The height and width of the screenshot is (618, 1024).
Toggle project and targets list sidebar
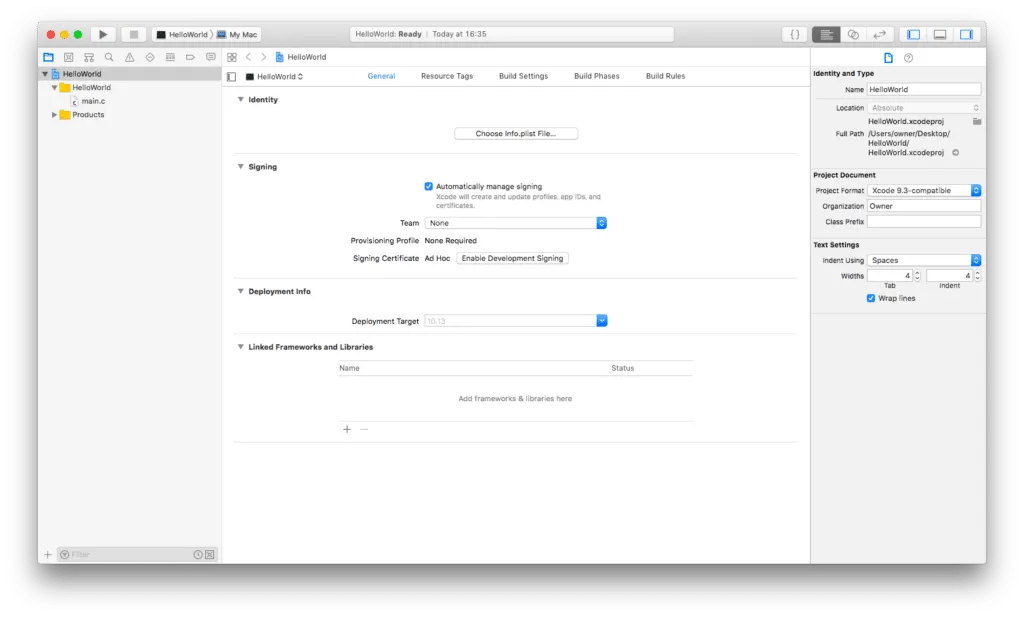(231, 76)
